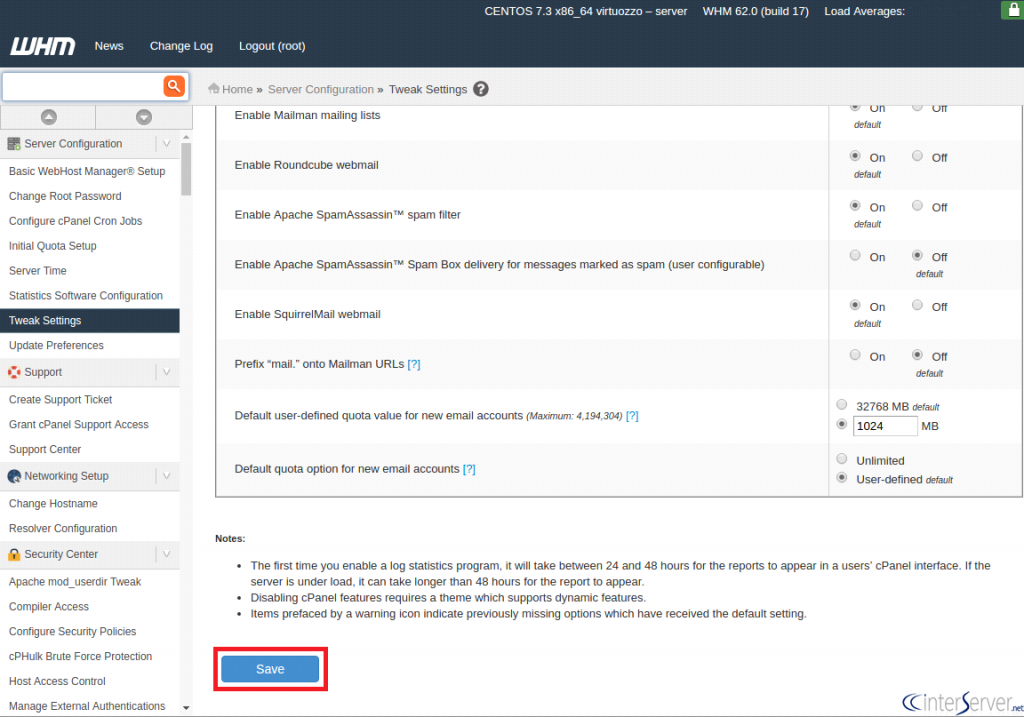Select Unlimited default quota option
Screen dimensions: 1024x717
842,460
